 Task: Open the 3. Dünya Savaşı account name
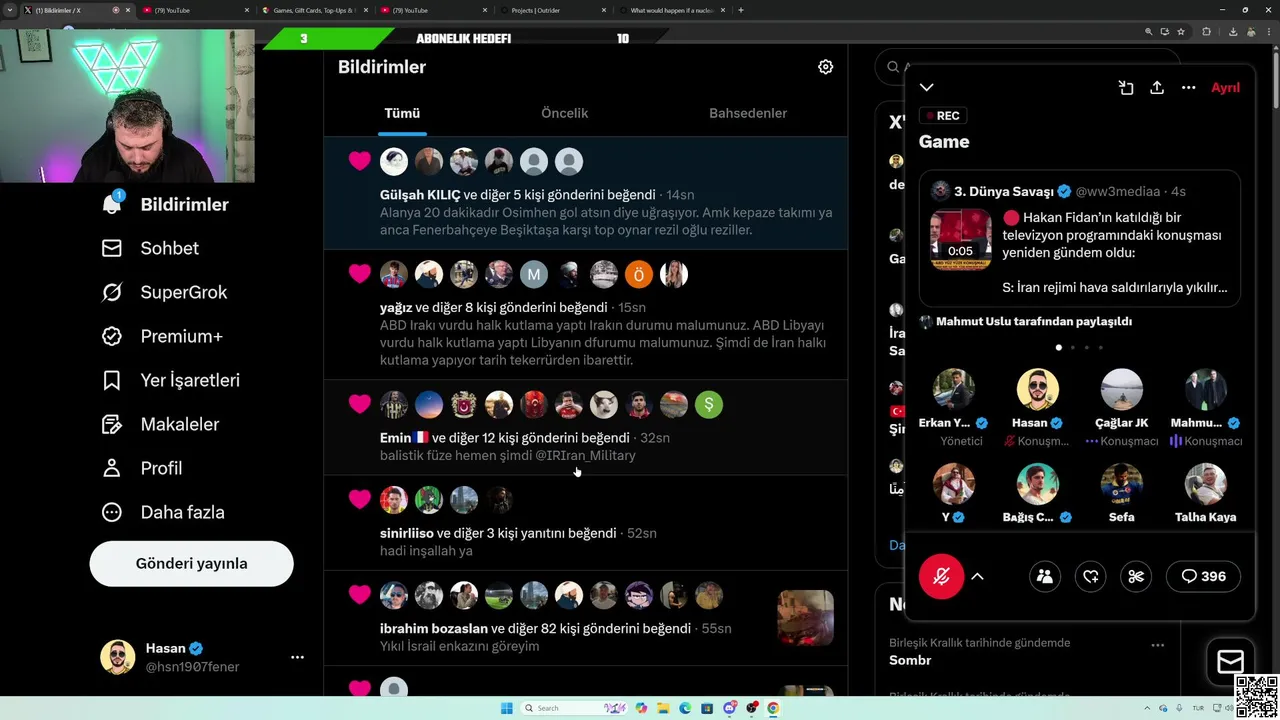1003,191
